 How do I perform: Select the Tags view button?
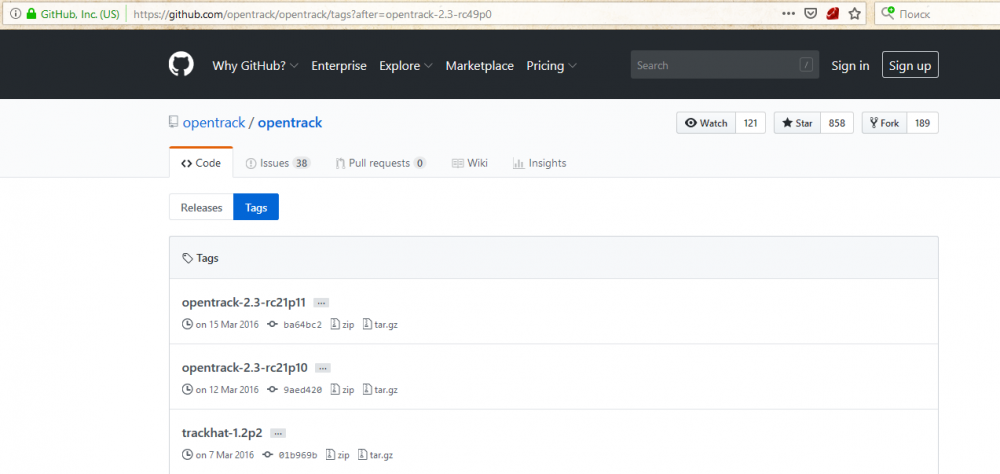click(256, 207)
